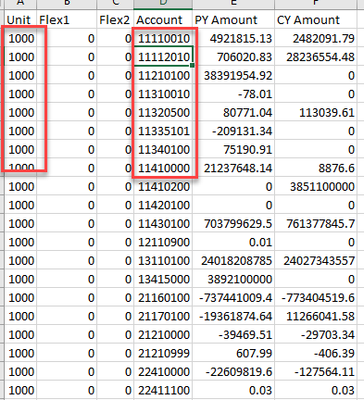
Task: Select account cell 13415000
Action: (163, 279)
